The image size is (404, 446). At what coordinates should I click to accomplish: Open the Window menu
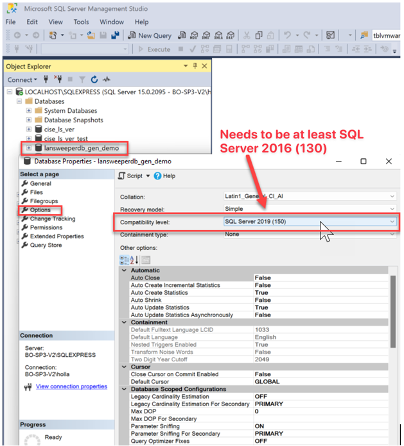pyautogui.click(x=111, y=22)
